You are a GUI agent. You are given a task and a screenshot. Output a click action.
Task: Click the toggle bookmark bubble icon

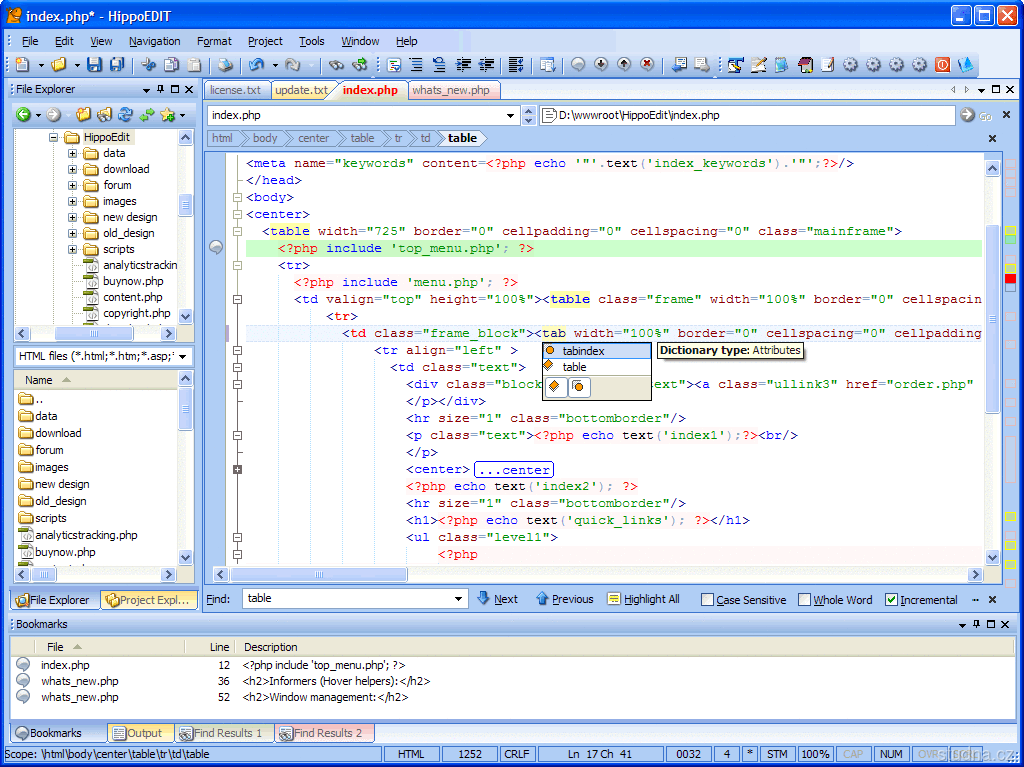pyautogui.click(x=578, y=65)
